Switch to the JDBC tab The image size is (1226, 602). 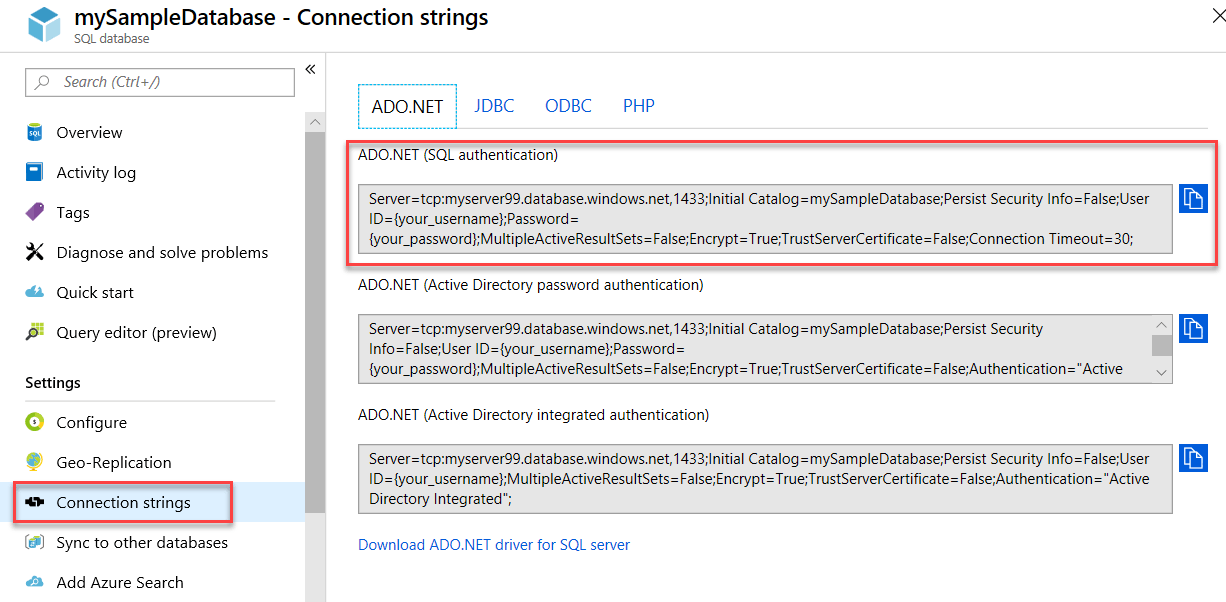tap(494, 105)
